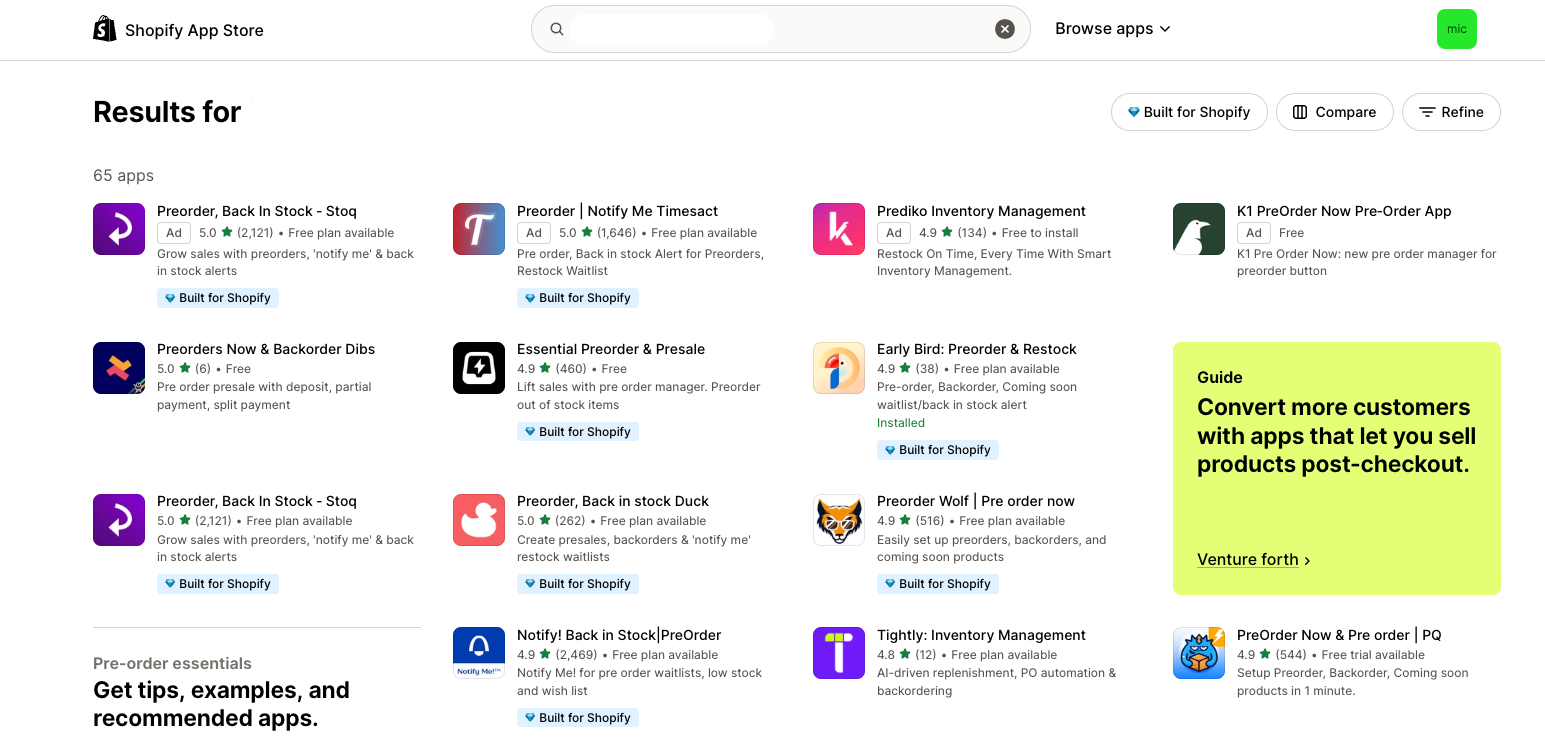Open Notify! Back in Stock|PreOrder title
1545x751 pixels.
619,635
